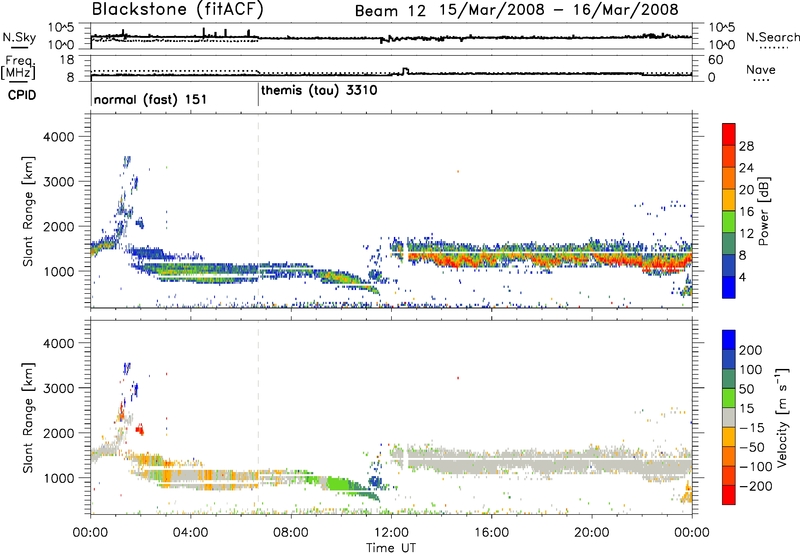The height and width of the screenshot is (554, 800).
Task: Click the 'Beam 12' label
Action: (390, 11)
